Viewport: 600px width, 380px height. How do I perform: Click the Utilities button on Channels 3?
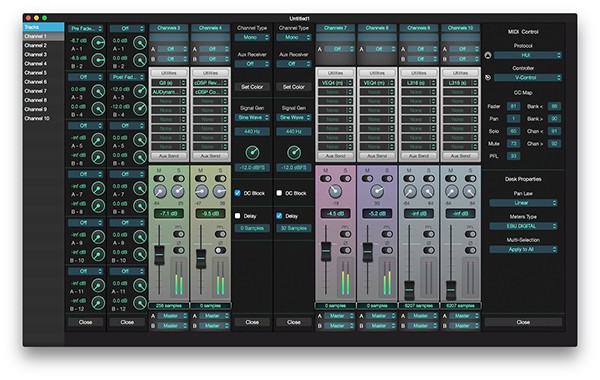[x=169, y=73]
